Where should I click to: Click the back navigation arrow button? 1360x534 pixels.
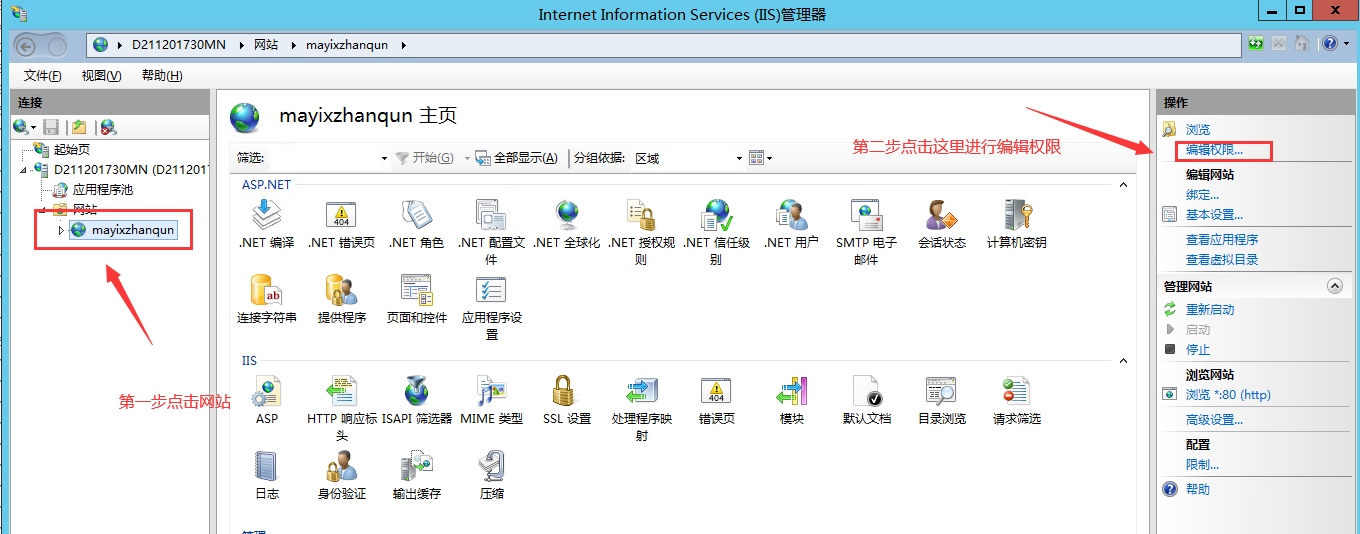26,45
